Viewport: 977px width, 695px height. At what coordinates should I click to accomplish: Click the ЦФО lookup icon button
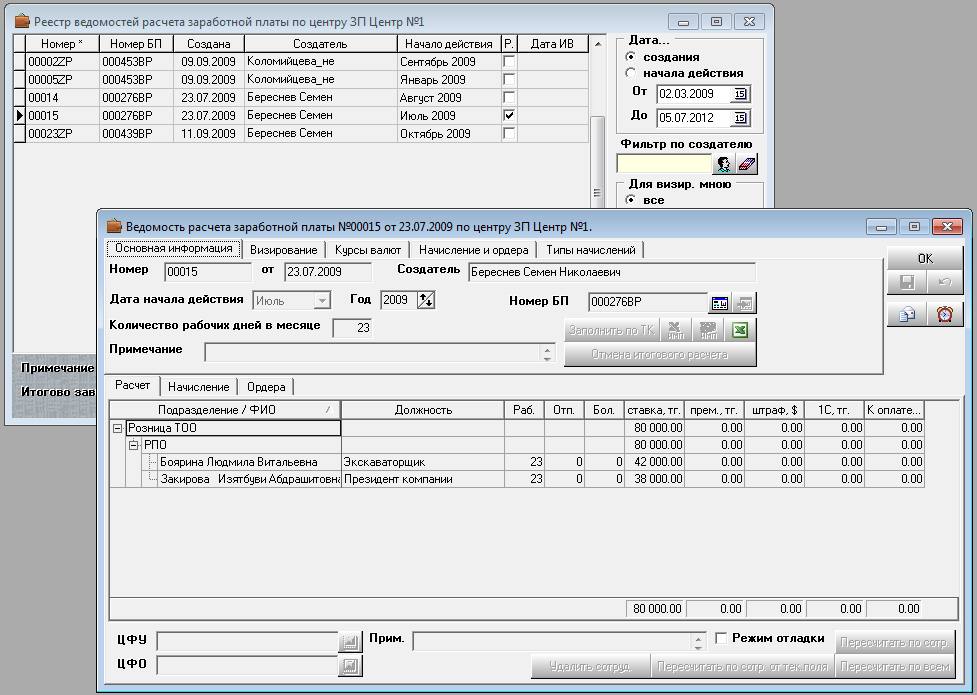[350, 665]
